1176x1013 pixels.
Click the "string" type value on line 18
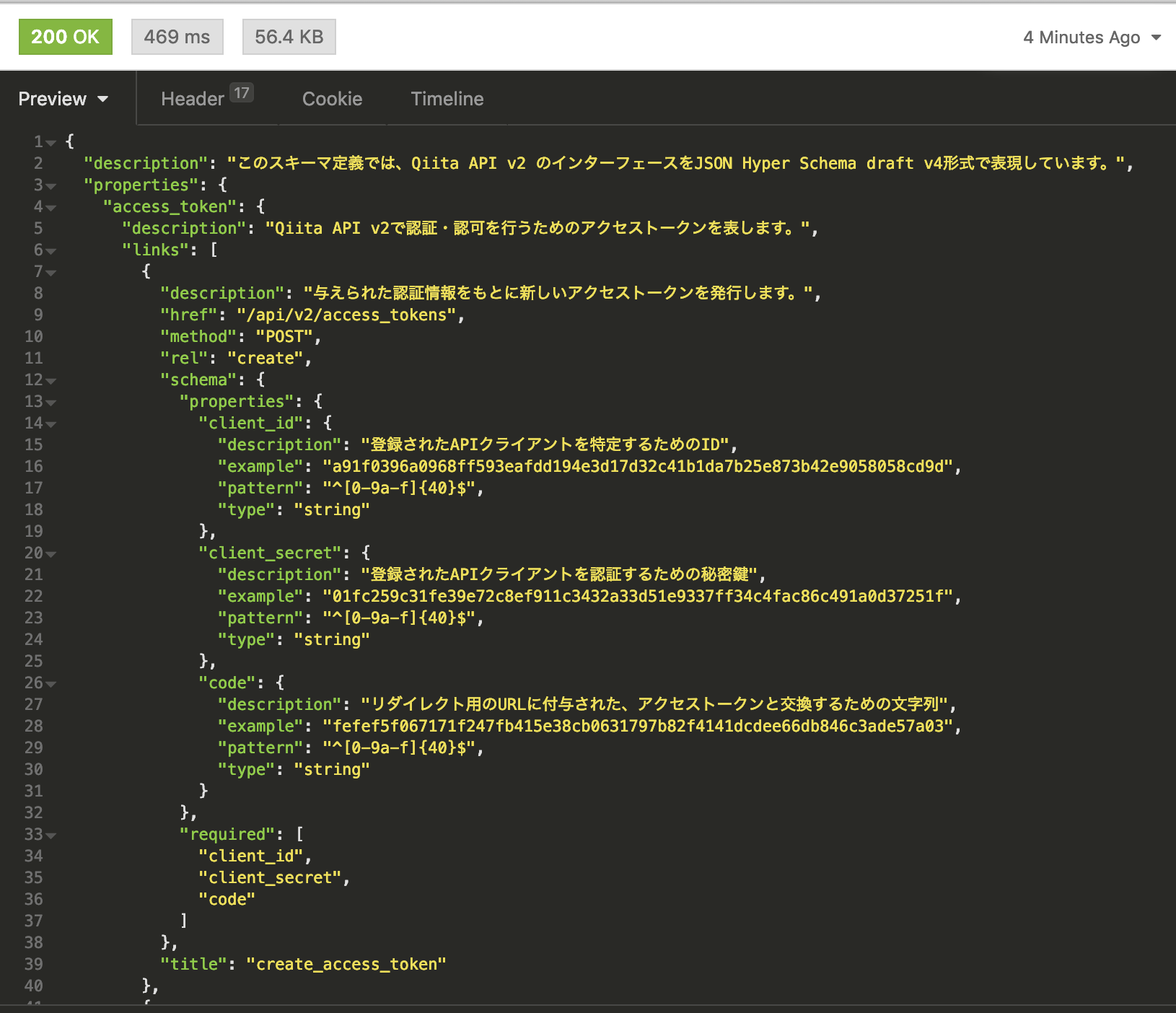click(332, 510)
